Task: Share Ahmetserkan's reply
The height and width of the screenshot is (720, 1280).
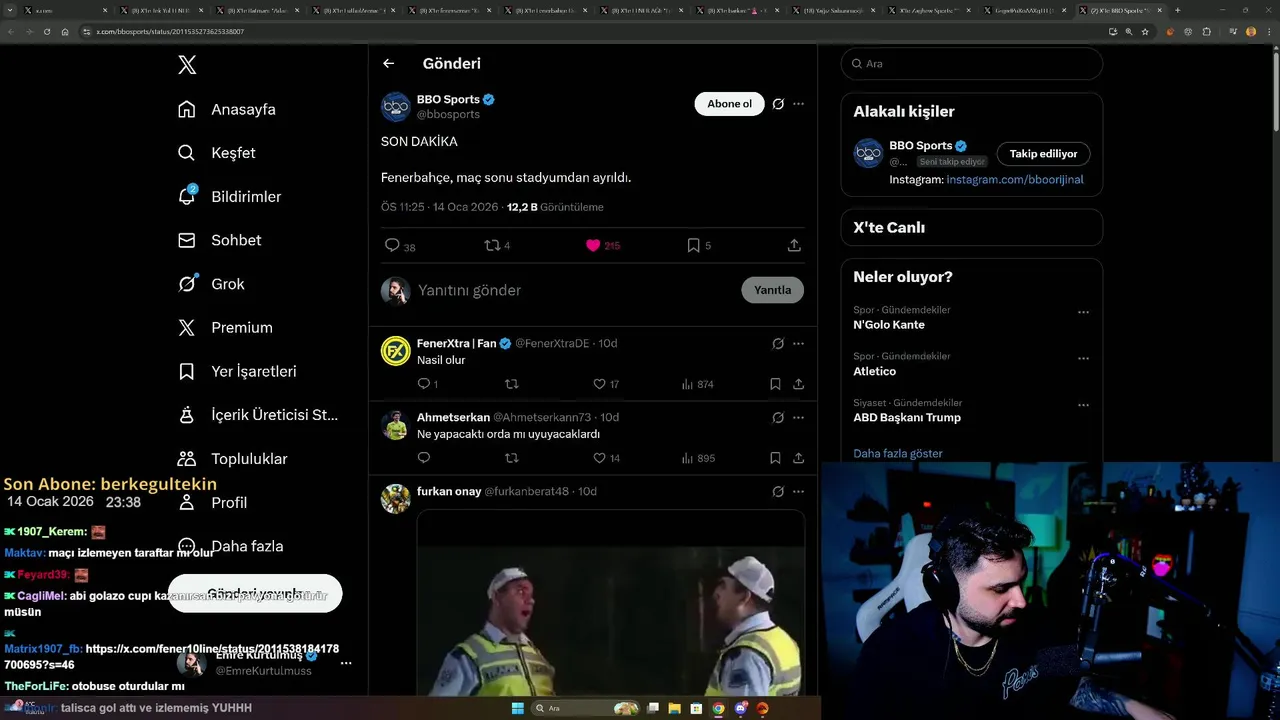Action: pos(798,458)
